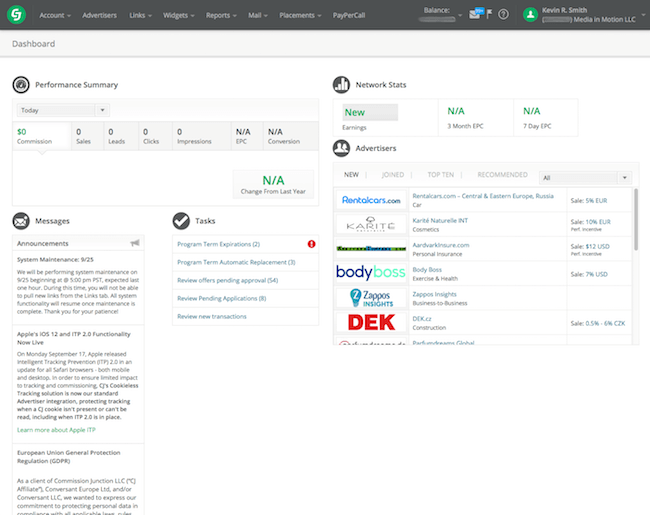Switch to the Top Ten advertisers tab
The height and width of the screenshot is (515, 650).
pos(440,175)
